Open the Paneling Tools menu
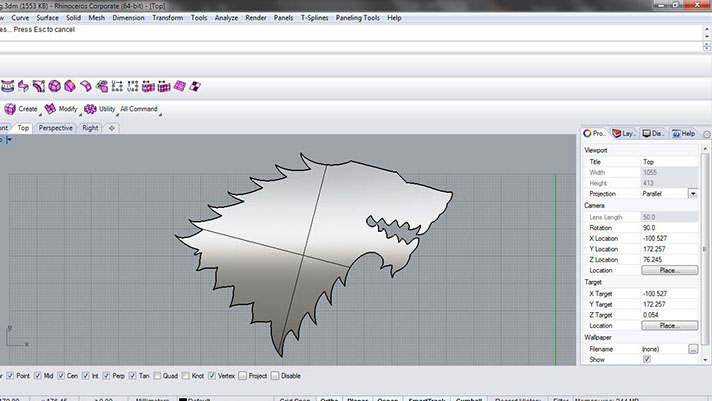The image size is (712, 401). (x=357, y=18)
